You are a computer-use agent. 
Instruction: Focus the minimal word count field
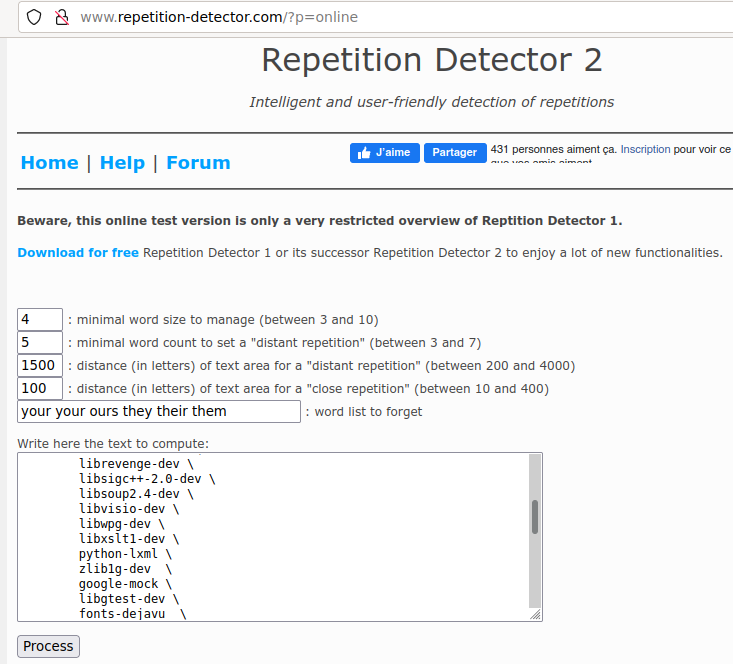(40, 342)
